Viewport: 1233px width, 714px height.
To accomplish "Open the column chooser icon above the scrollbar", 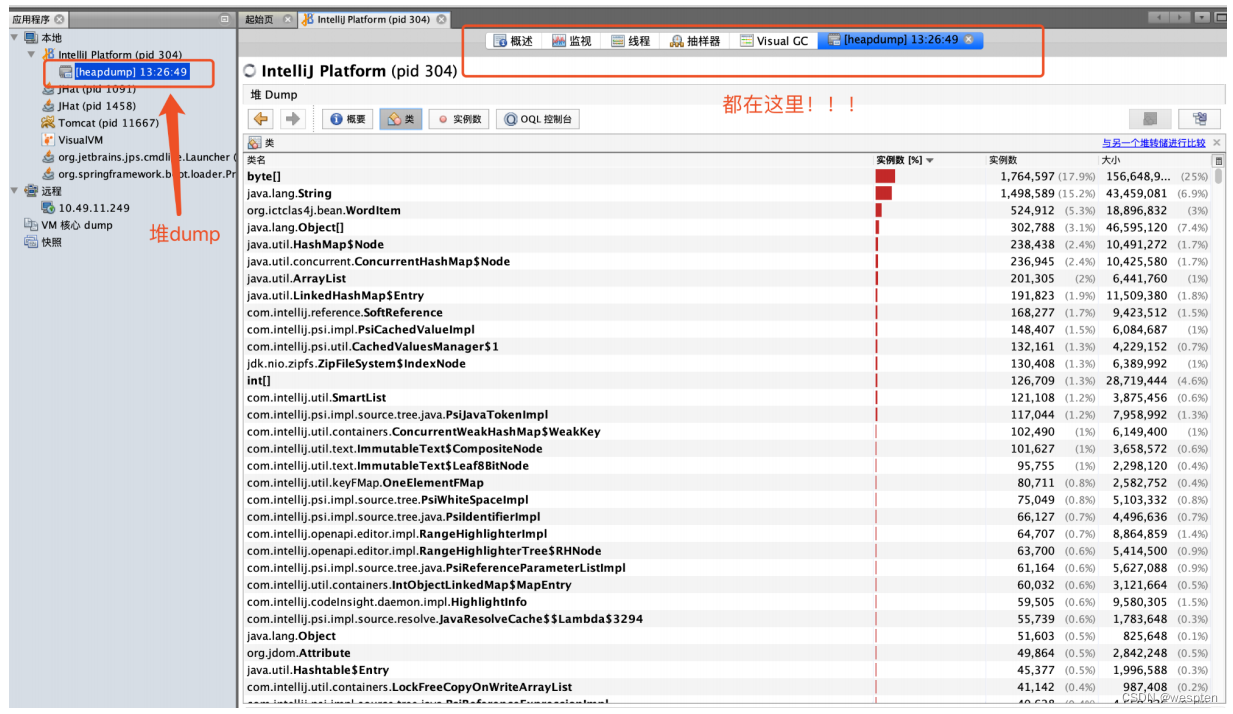I will coord(1218,160).
